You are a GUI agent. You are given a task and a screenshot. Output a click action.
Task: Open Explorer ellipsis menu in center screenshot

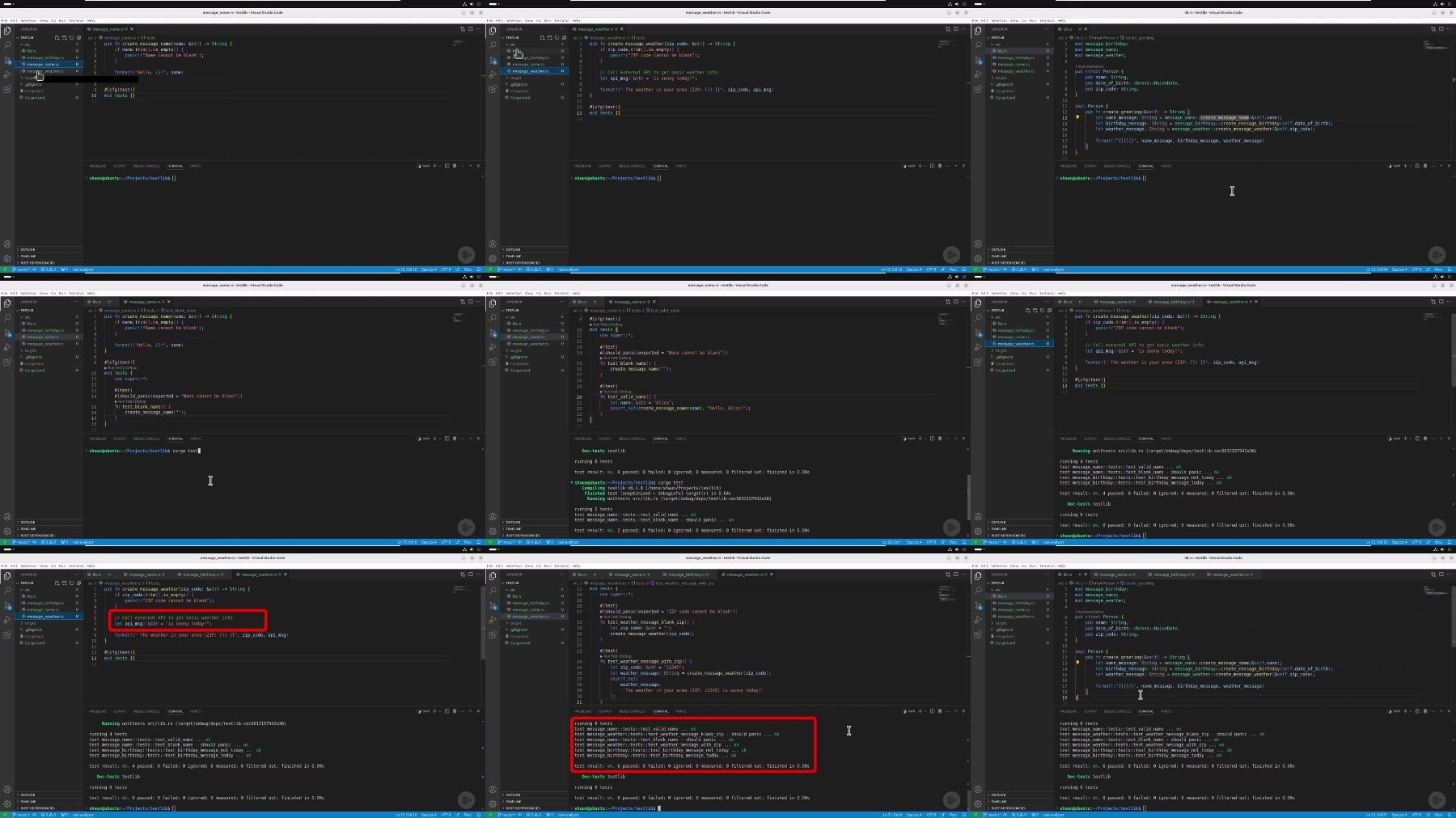click(x=561, y=302)
